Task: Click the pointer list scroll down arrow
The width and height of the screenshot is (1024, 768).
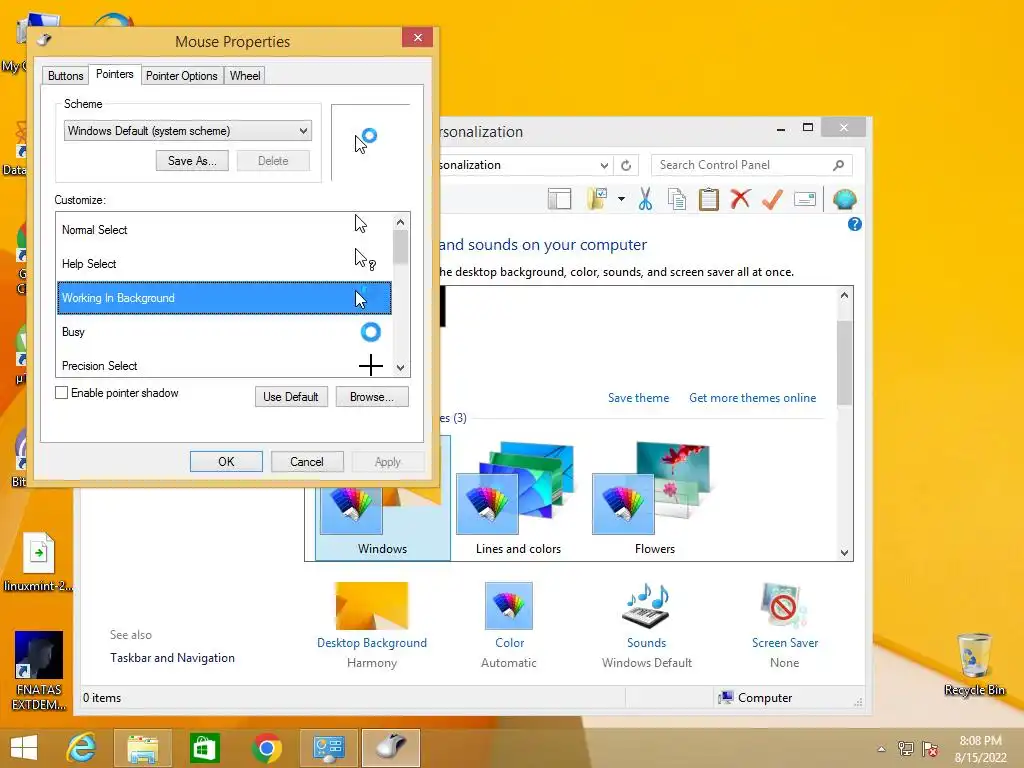Action: coord(400,368)
